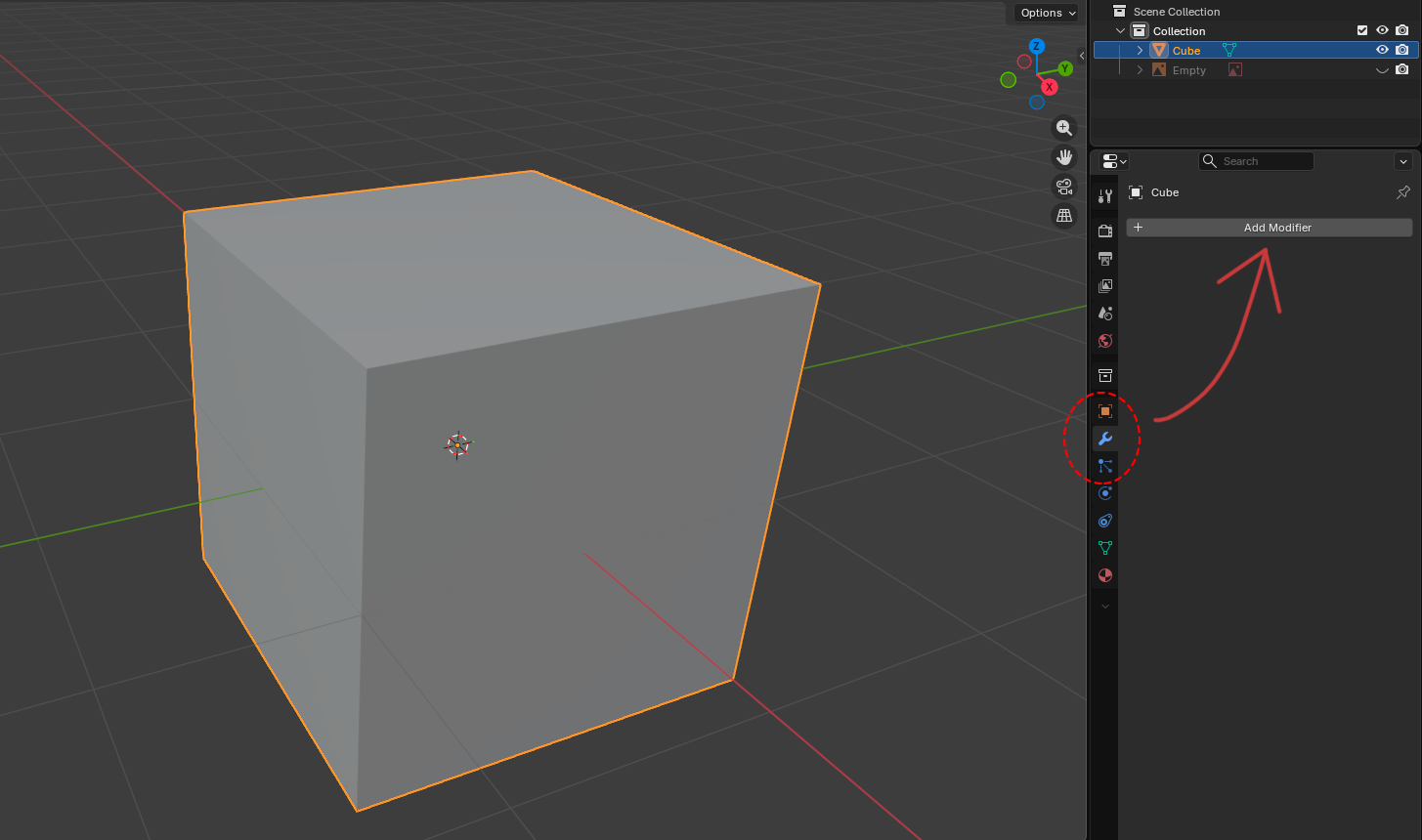
Task: Disable Cube in renders via camera icon
Action: (1402, 51)
